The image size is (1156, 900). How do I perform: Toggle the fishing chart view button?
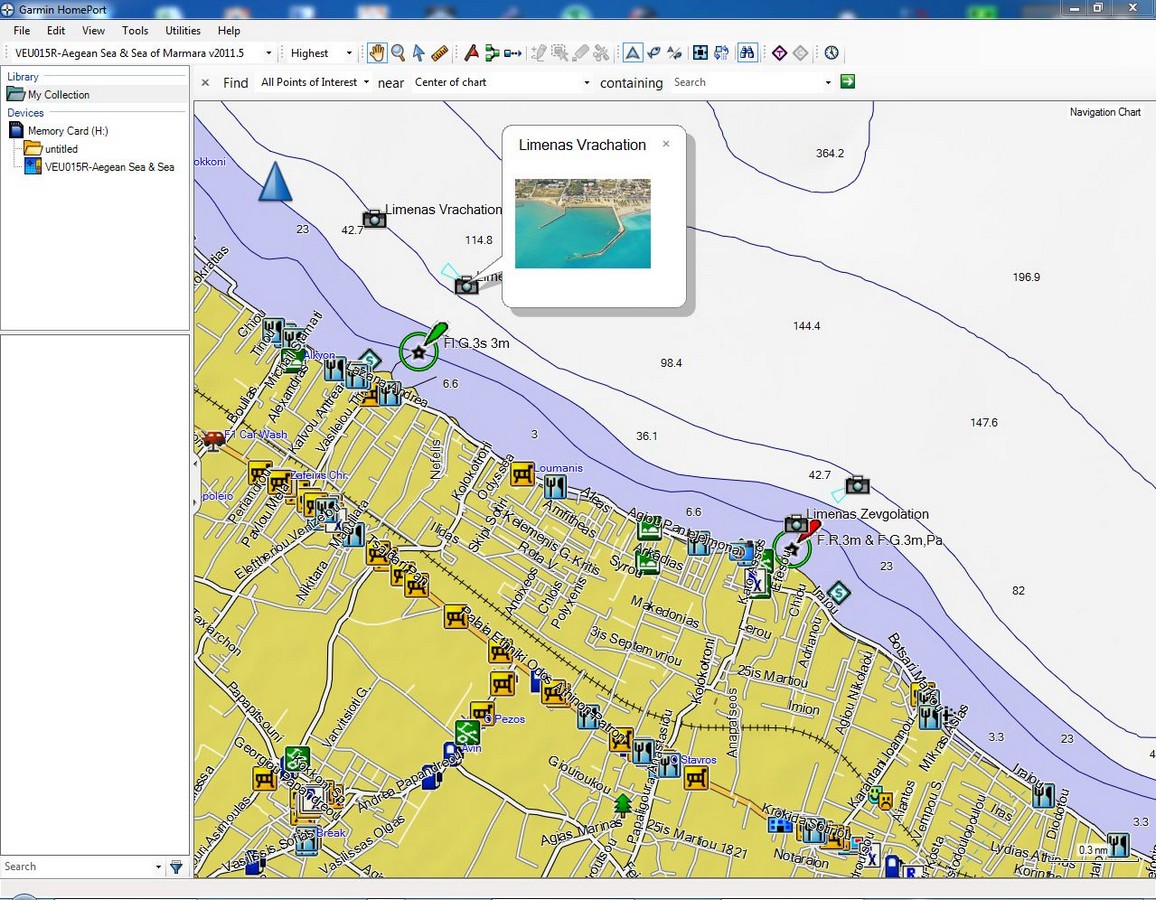click(653, 52)
